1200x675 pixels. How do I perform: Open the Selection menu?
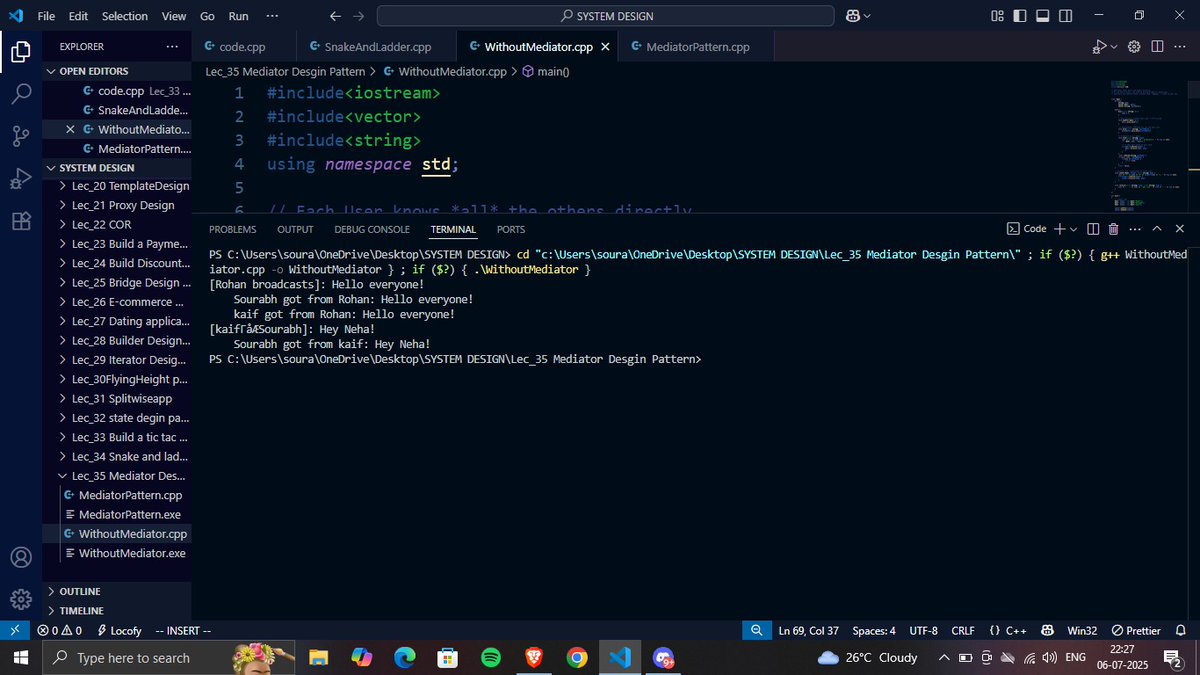[x=125, y=16]
